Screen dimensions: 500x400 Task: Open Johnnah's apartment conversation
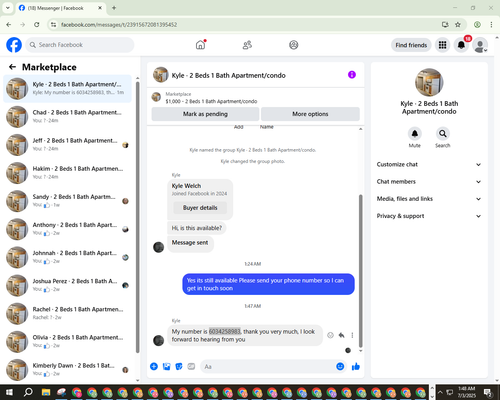68,257
